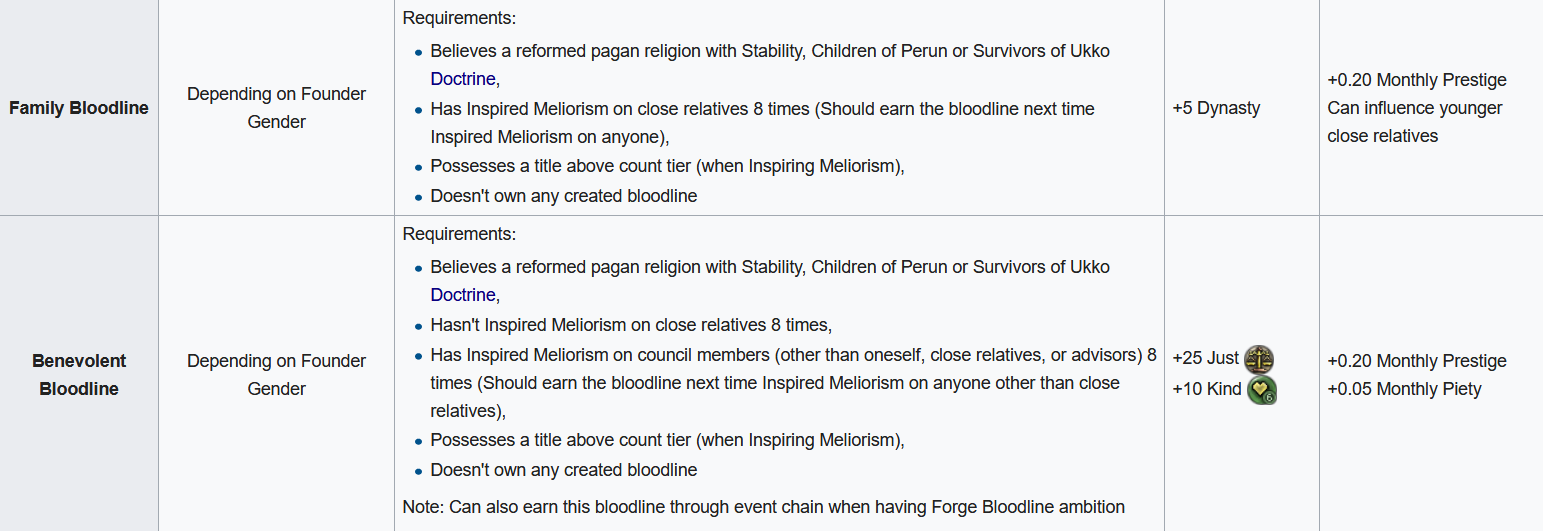Click "Hasn't Inspired Meliorism on close relatives" requirement

[630, 325]
